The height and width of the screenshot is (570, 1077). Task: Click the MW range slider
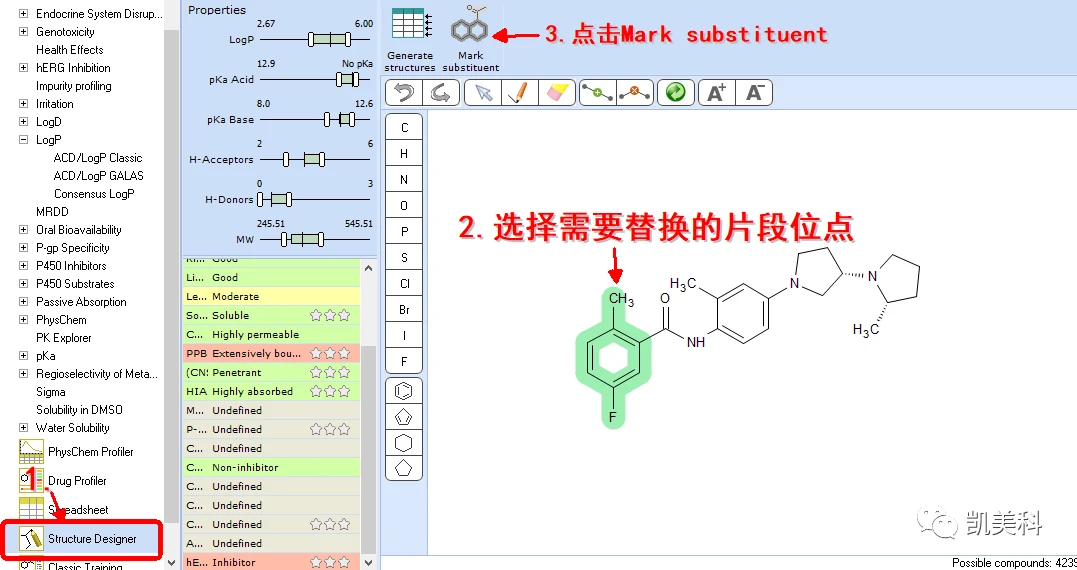pyautogui.click(x=317, y=240)
